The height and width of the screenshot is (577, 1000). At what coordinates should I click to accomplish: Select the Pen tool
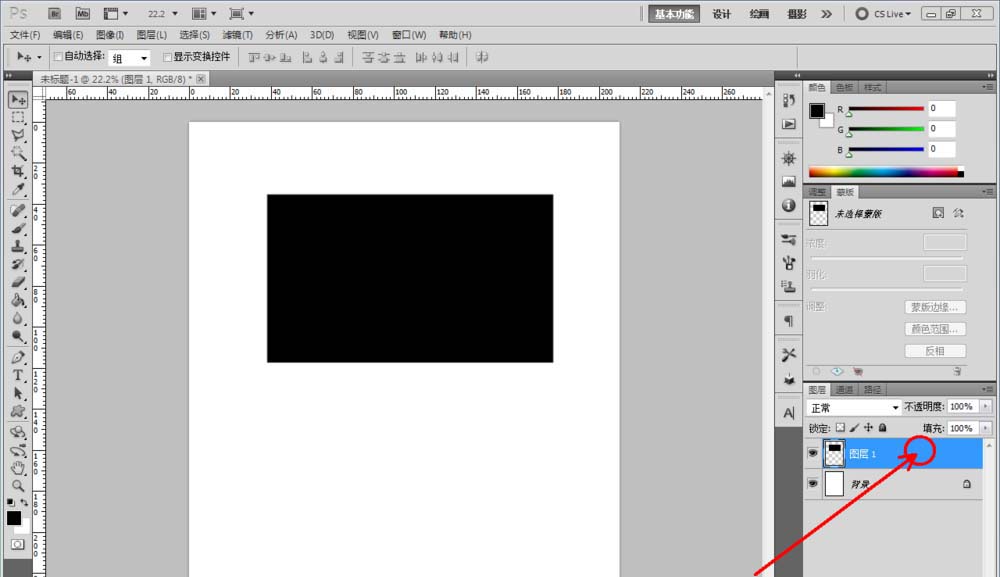(x=18, y=357)
